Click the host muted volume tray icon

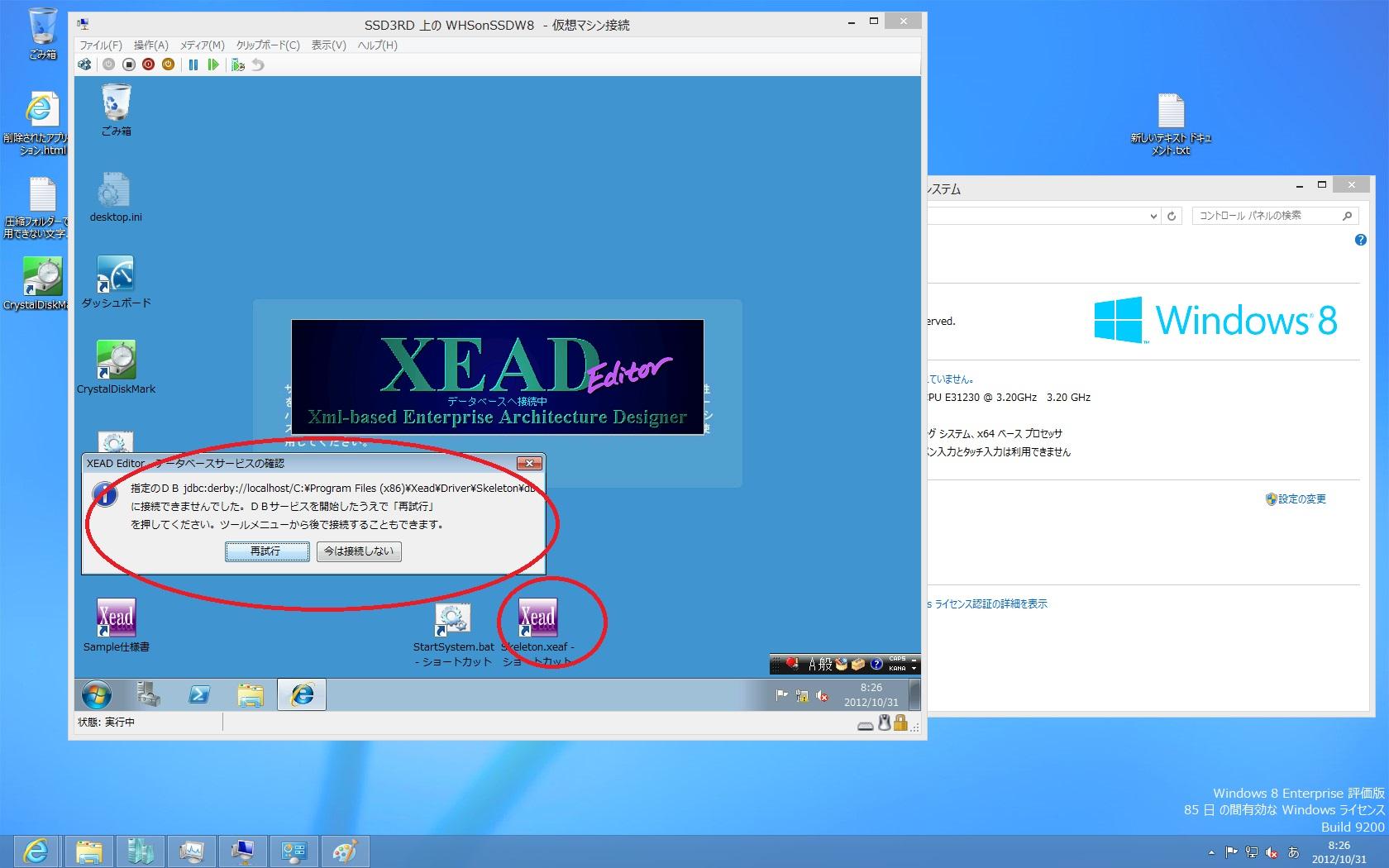(x=1272, y=852)
